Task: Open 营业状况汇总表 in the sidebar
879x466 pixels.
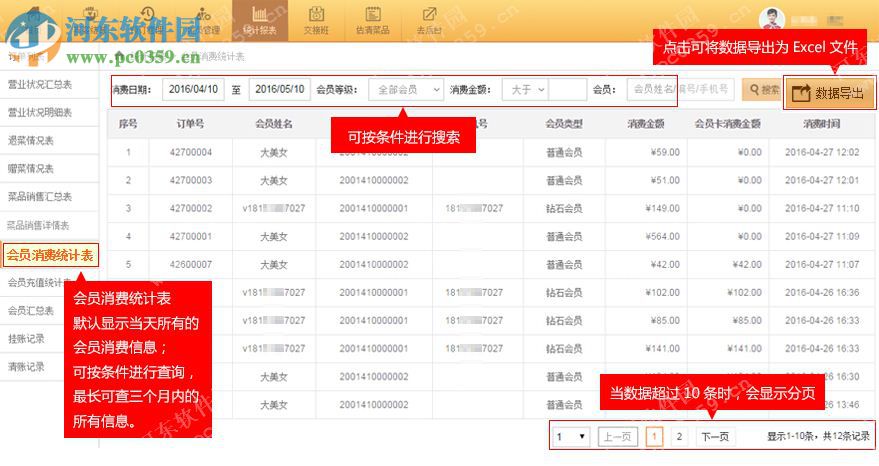Action: (40, 85)
